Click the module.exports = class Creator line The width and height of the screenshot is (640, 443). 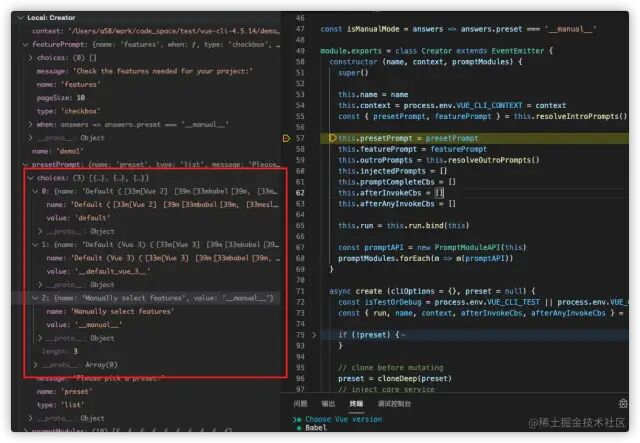(436, 51)
